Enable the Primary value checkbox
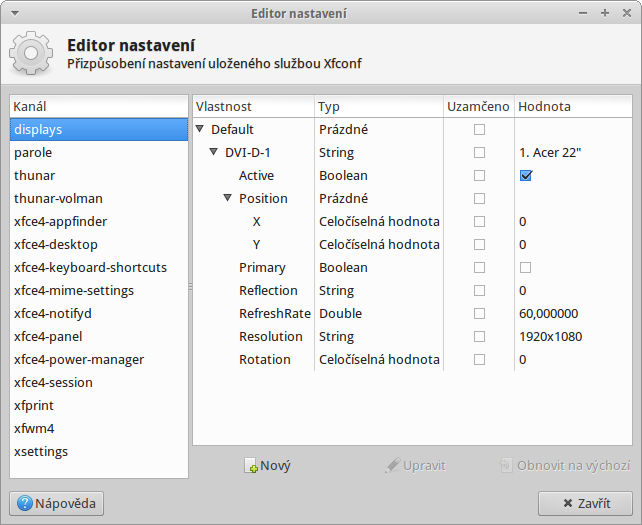 (x=525, y=267)
